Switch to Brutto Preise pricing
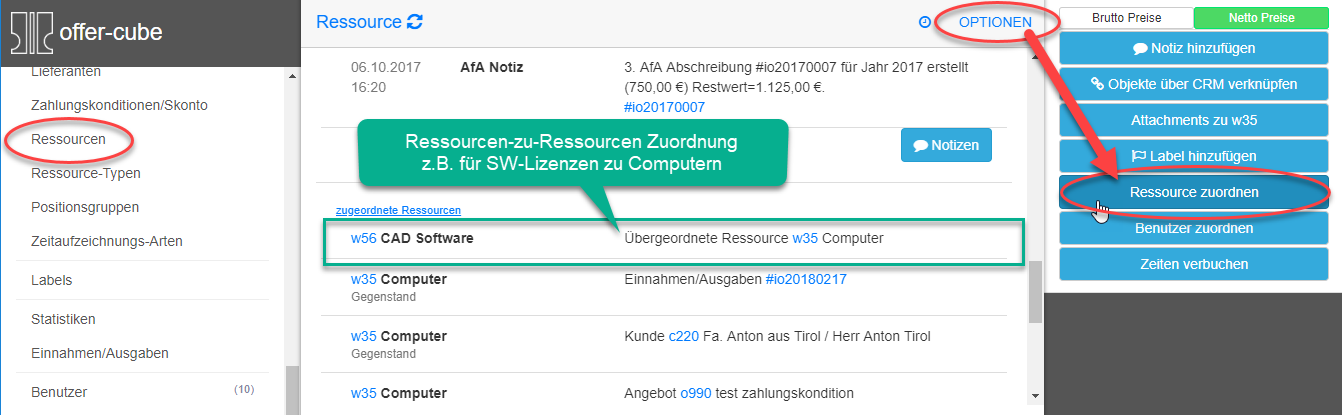The width and height of the screenshot is (1342, 415). 1126,18
